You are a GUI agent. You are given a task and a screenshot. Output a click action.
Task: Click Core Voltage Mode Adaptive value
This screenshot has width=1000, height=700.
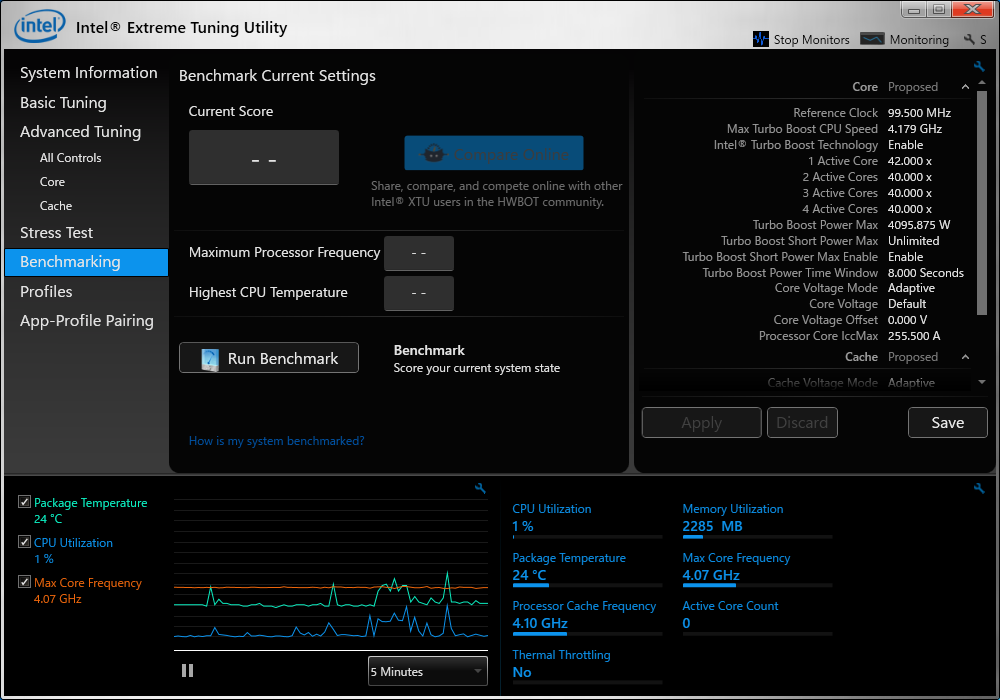tap(911, 288)
